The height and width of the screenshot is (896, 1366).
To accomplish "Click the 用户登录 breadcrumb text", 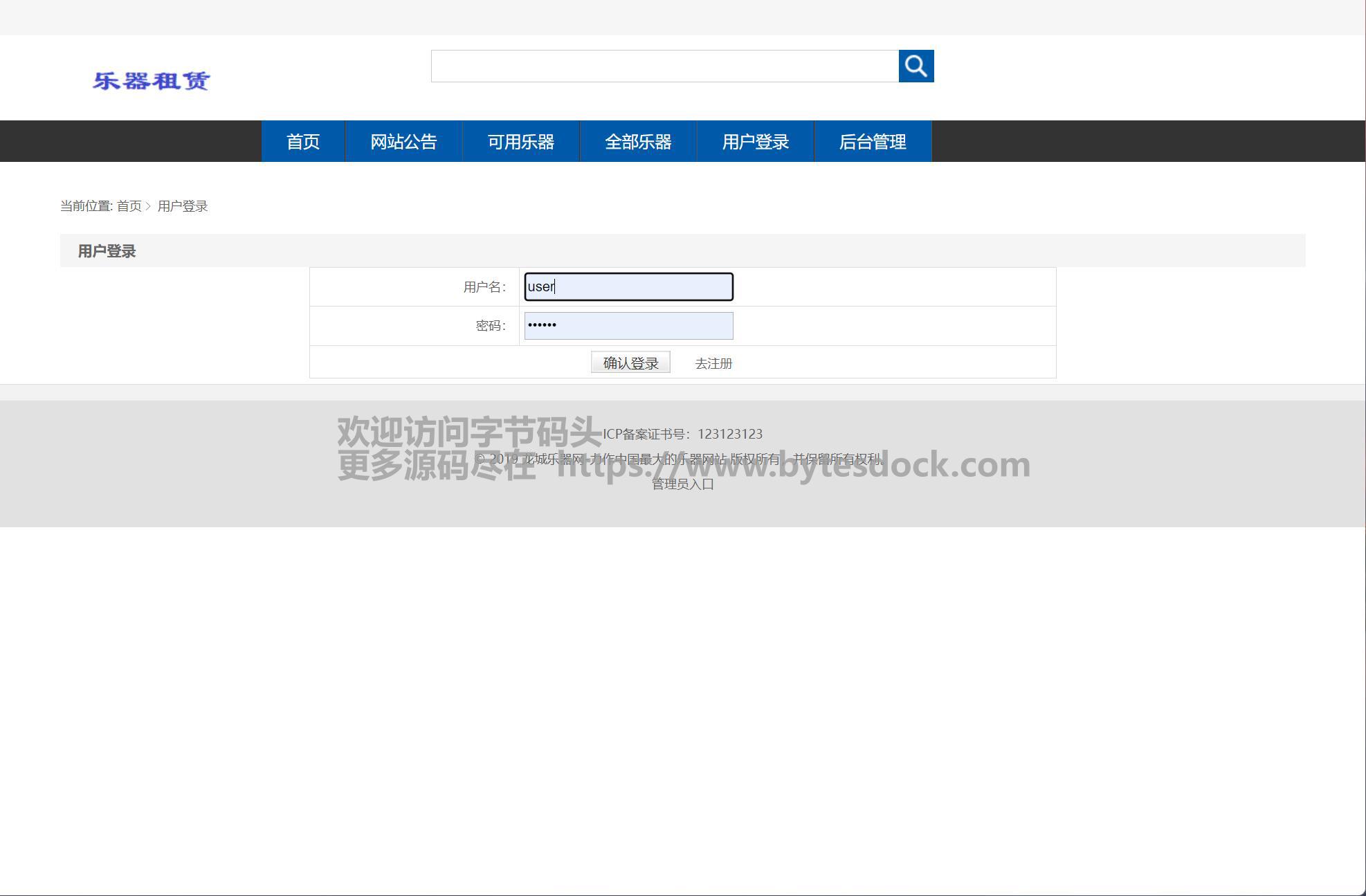I will click(x=183, y=206).
